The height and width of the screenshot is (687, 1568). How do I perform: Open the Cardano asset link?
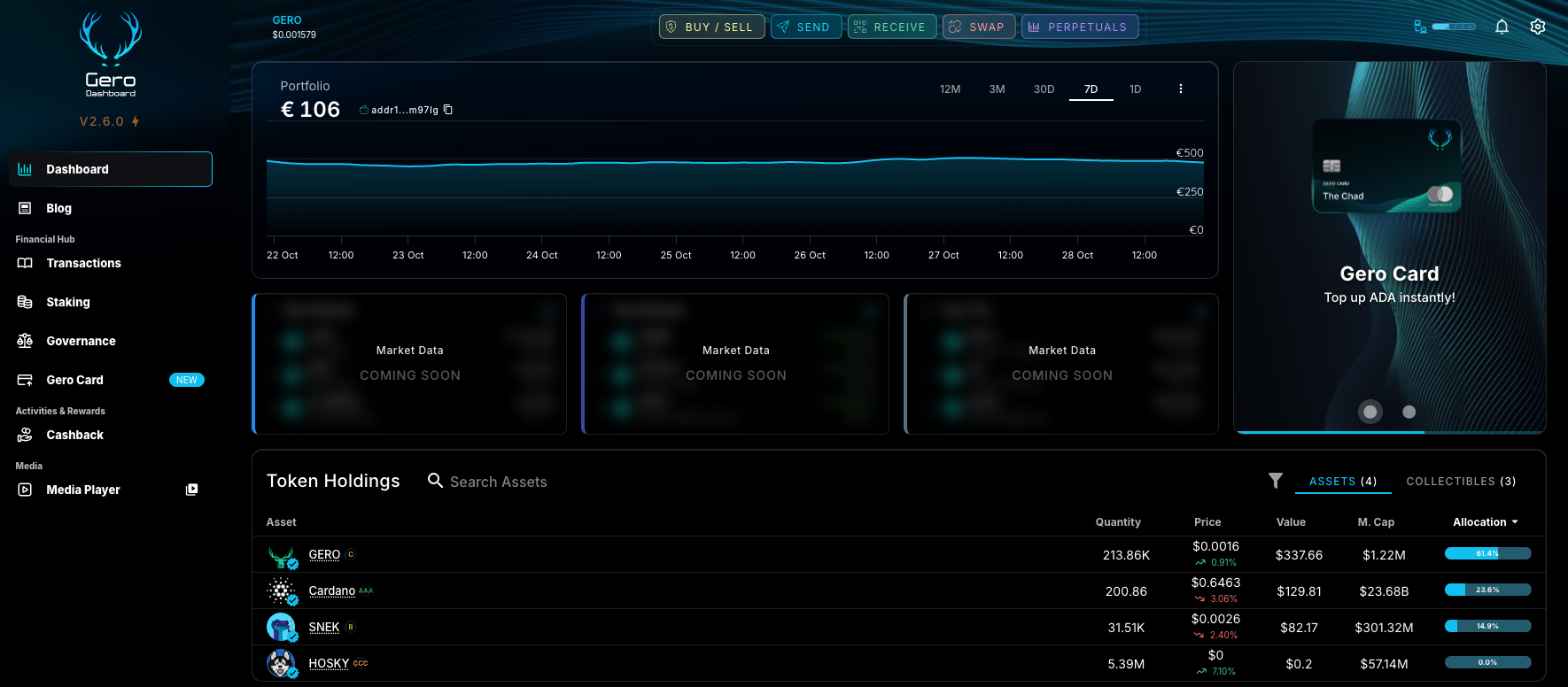point(331,591)
